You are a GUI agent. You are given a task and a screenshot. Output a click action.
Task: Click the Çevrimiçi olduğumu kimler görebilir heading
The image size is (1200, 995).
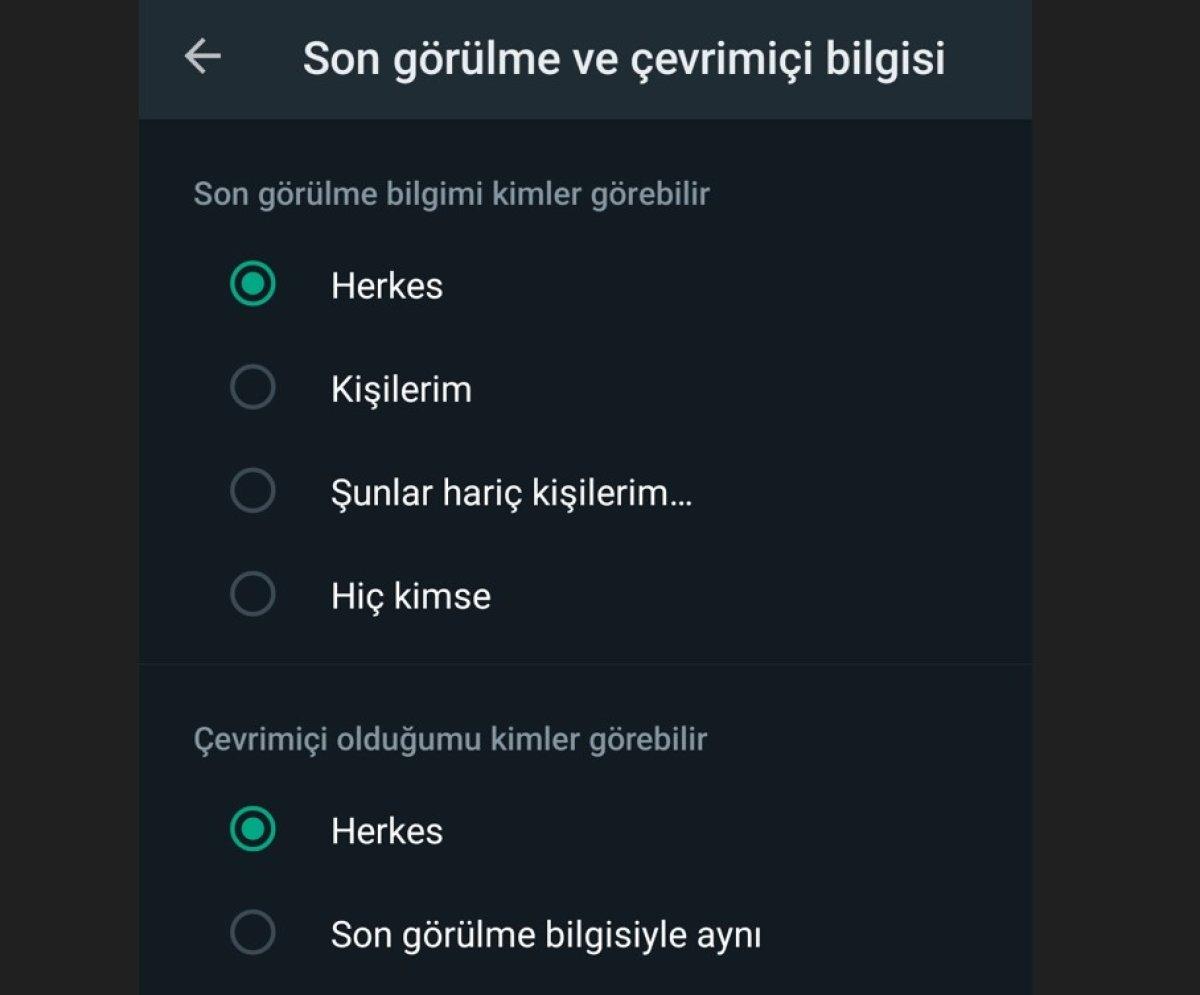coord(448,738)
